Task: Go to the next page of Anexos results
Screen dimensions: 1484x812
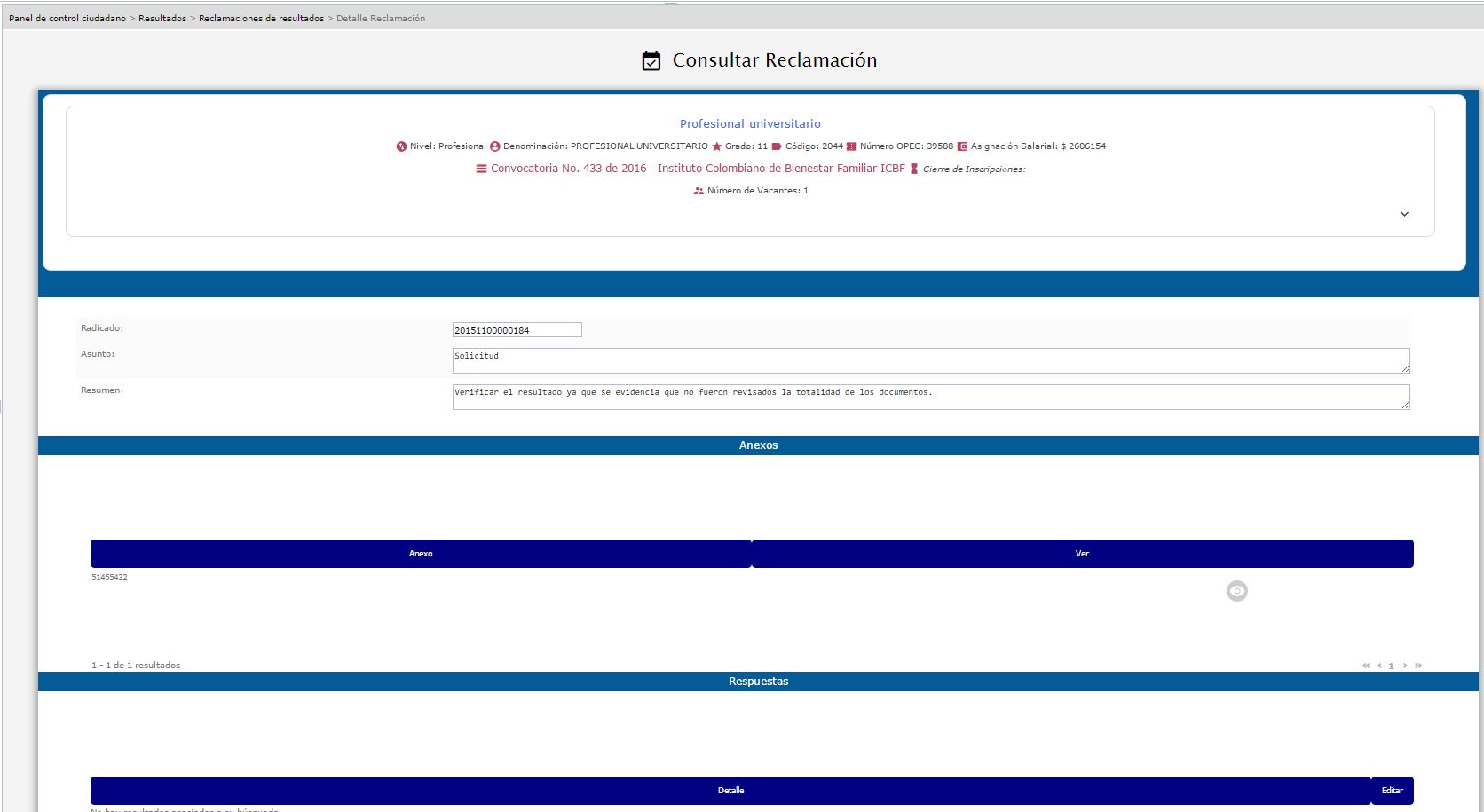Action: click(x=1405, y=666)
